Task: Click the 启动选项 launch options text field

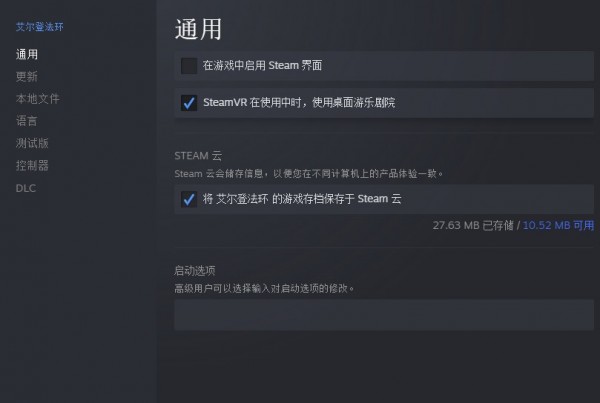Action: [383, 315]
